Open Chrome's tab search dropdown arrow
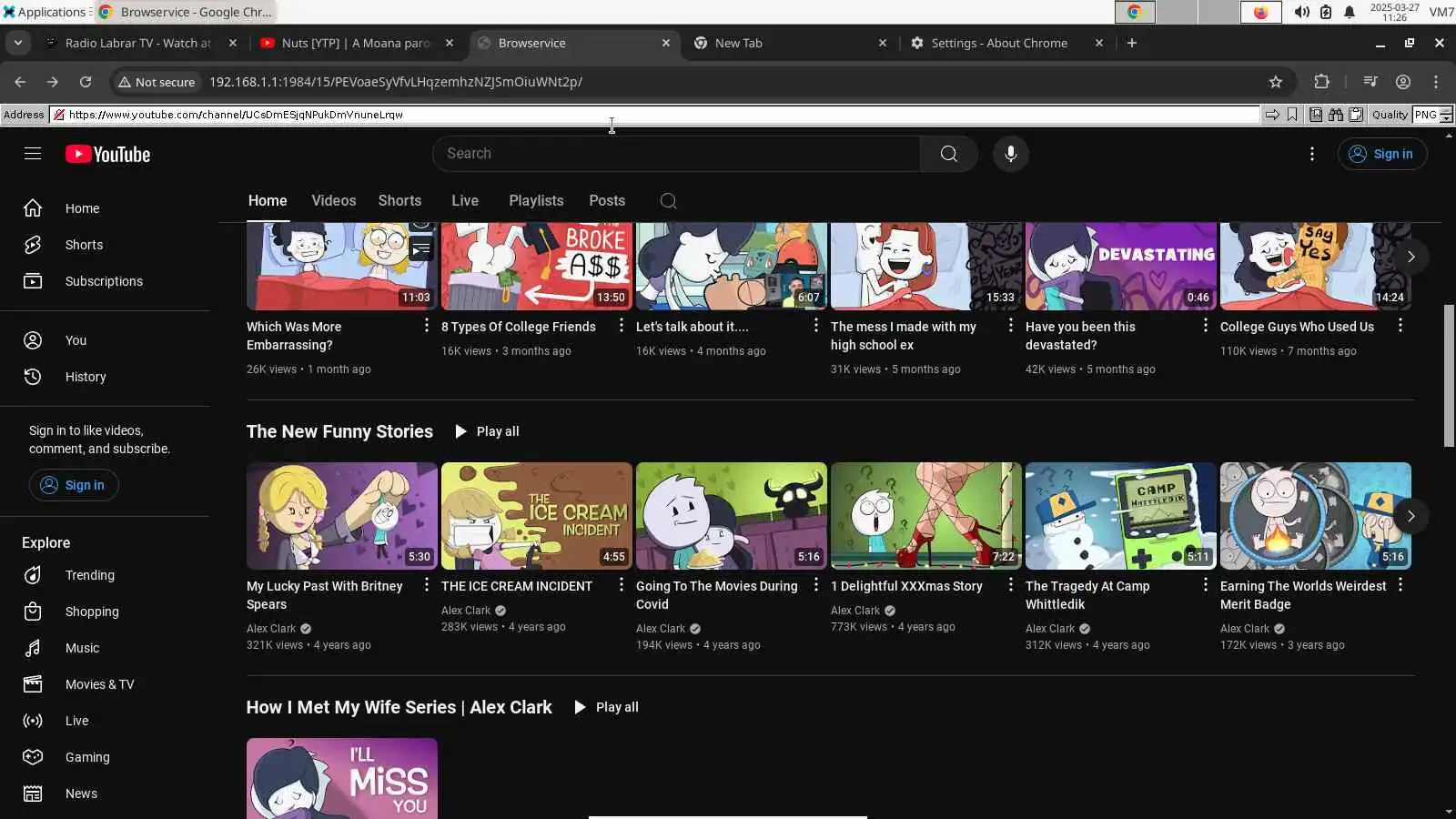The width and height of the screenshot is (1456, 819). click(x=18, y=43)
